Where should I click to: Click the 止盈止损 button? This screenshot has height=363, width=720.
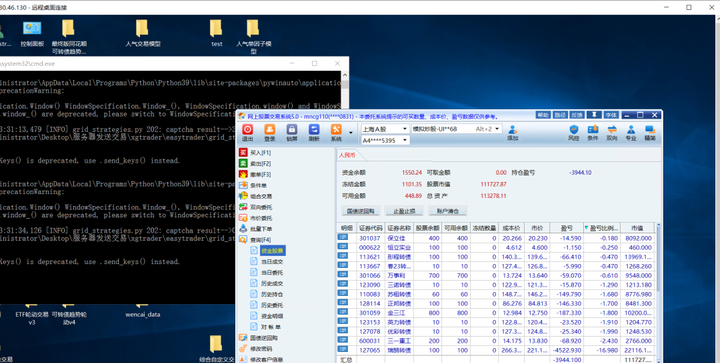pyautogui.click(x=404, y=211)
